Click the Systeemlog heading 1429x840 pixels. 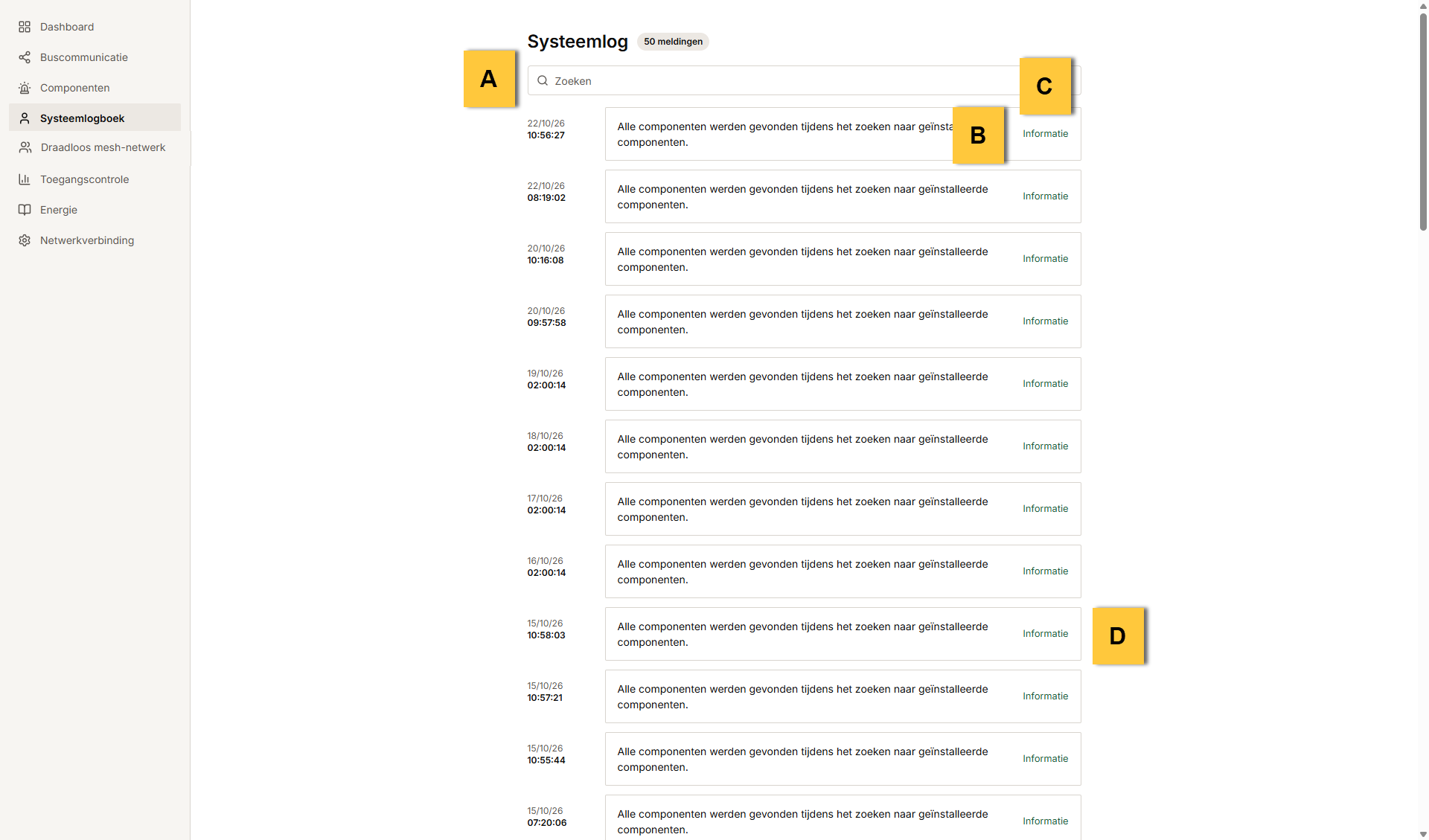point(578,42)
